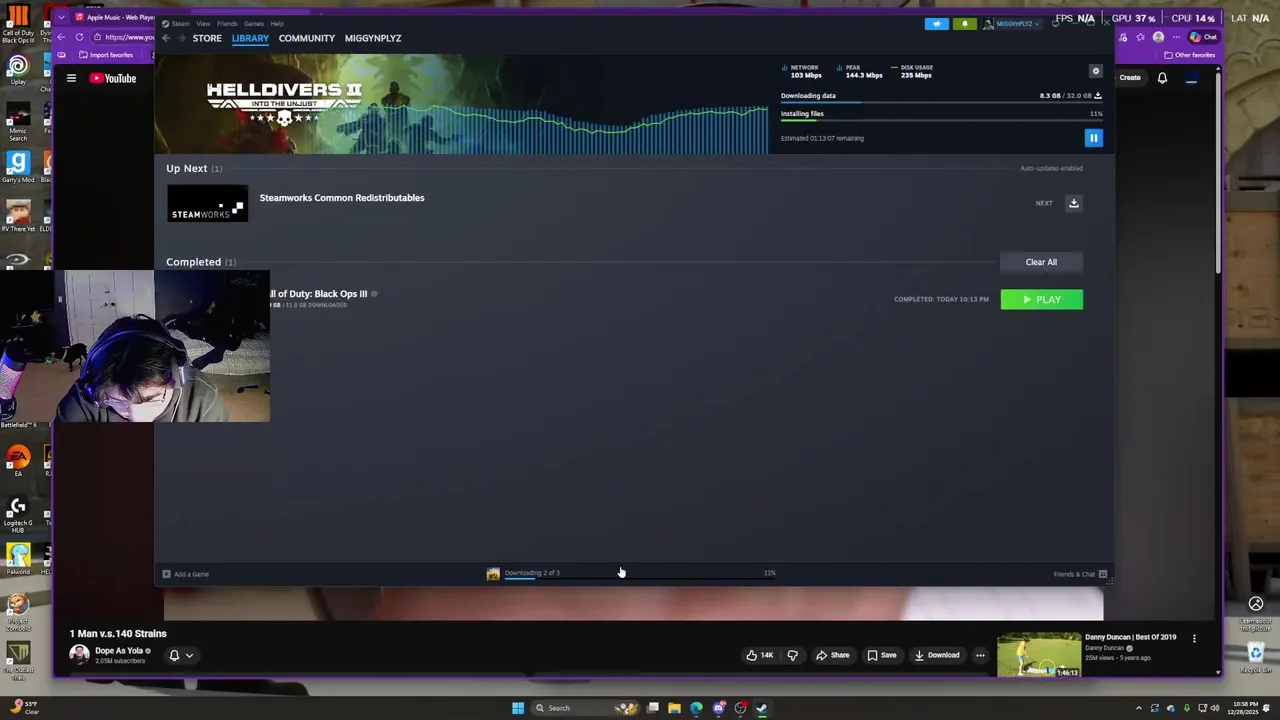This screenshot has width=1280, height=720.
Task: Open Windows Start menu
Action: coord(518,708)
